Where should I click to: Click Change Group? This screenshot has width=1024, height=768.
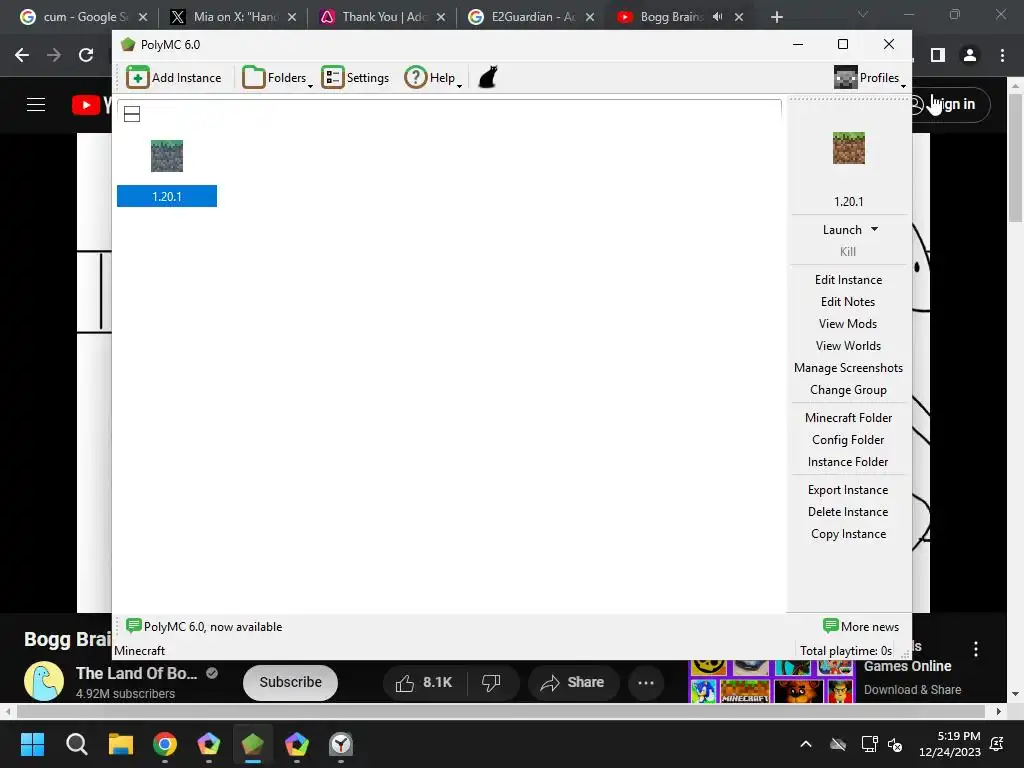(x=848, y=390)
